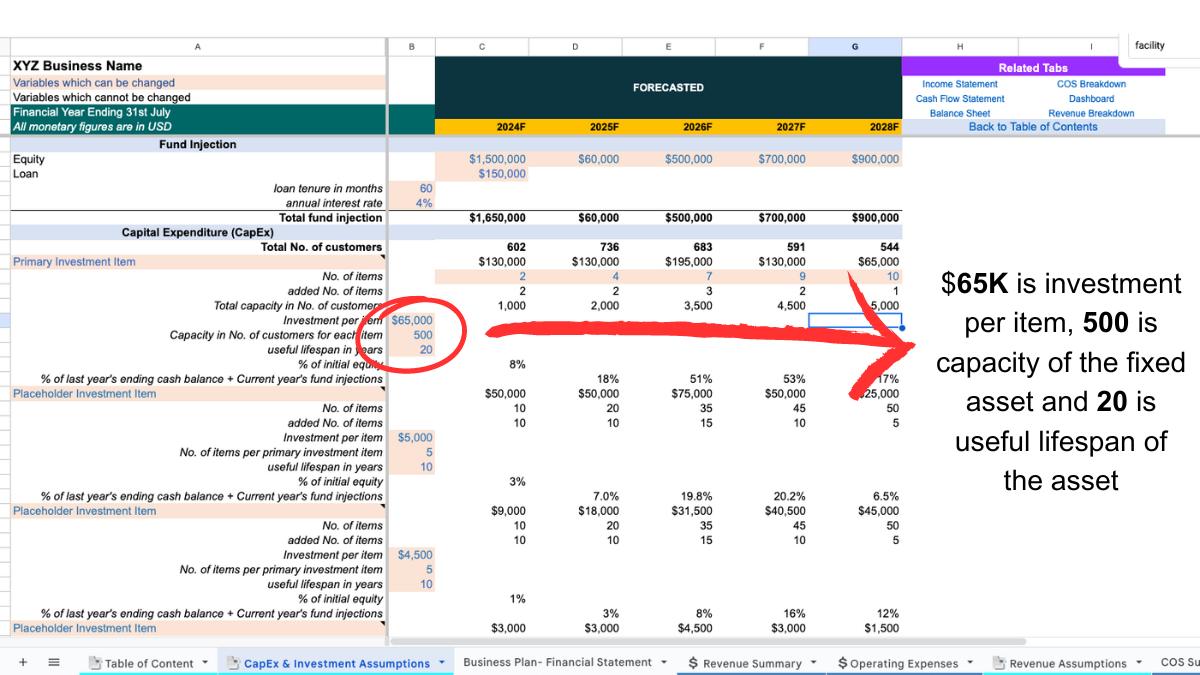The width and height of the screenshot is (1200, 675).
Task: Select the 2027F header cell
Action: (x=762, y=127)
